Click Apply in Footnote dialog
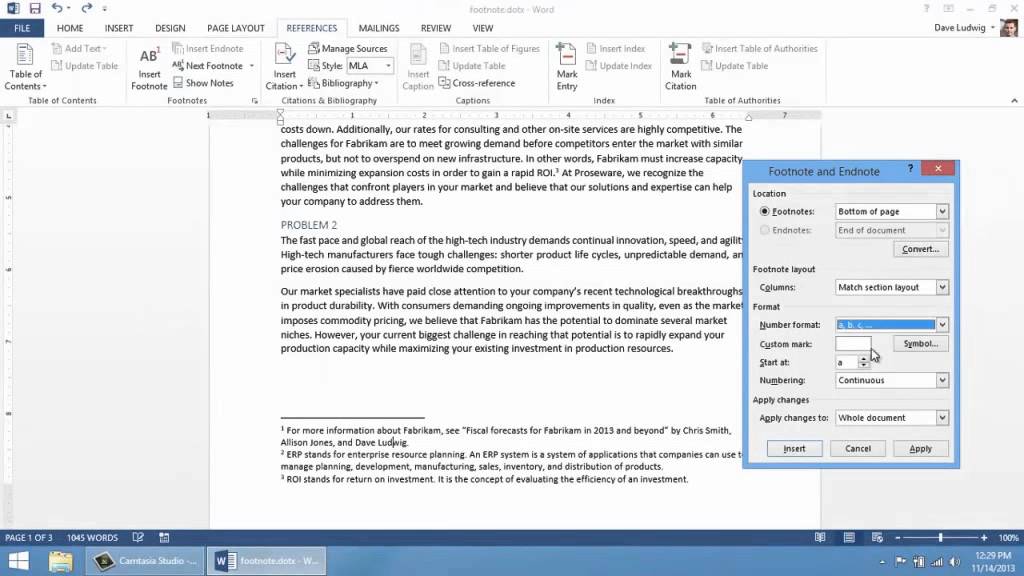This screenshot has width=1024, height=576. [920, 449]
